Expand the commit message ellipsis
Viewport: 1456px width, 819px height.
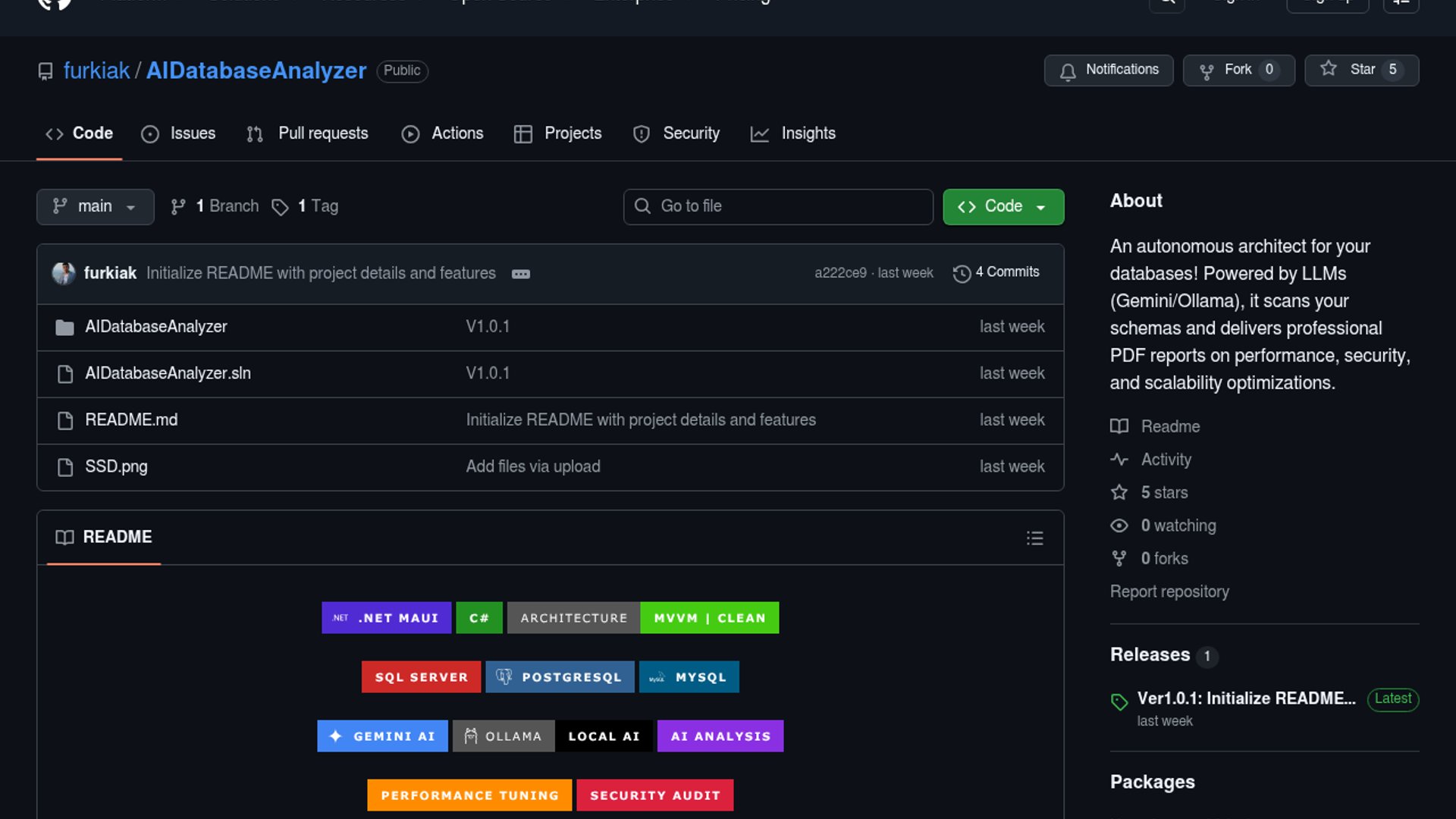tap(520, 274)
